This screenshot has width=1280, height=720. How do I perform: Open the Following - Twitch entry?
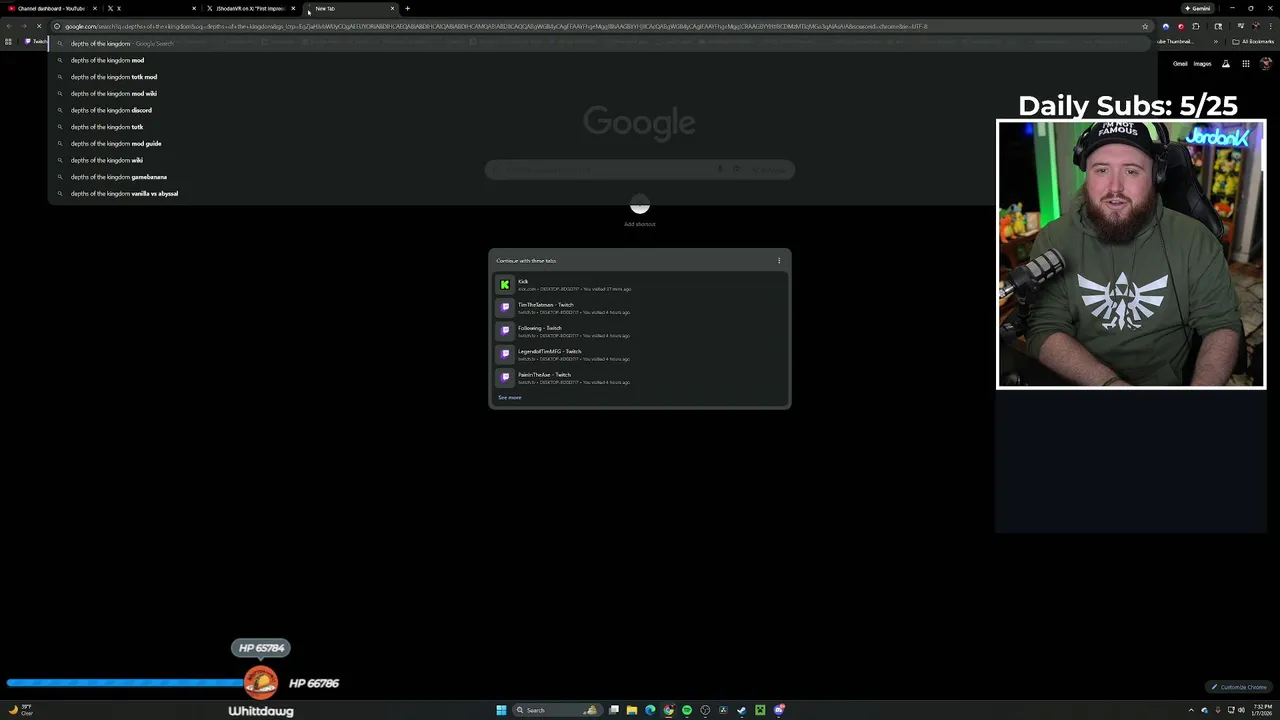pyautogui.click(x=640, y=331)
